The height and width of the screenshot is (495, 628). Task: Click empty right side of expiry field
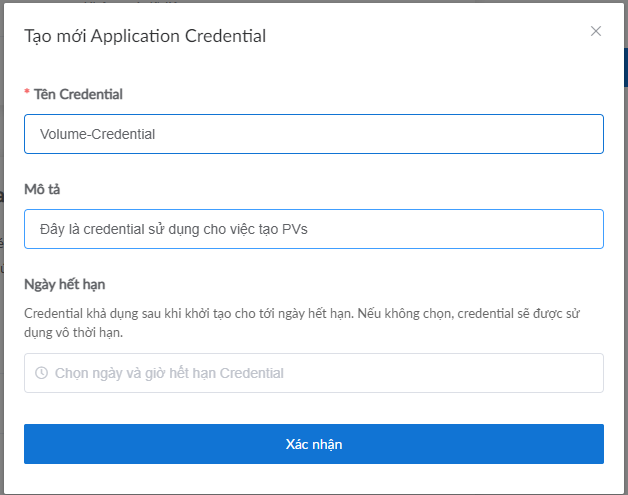[x=480, y=373]
